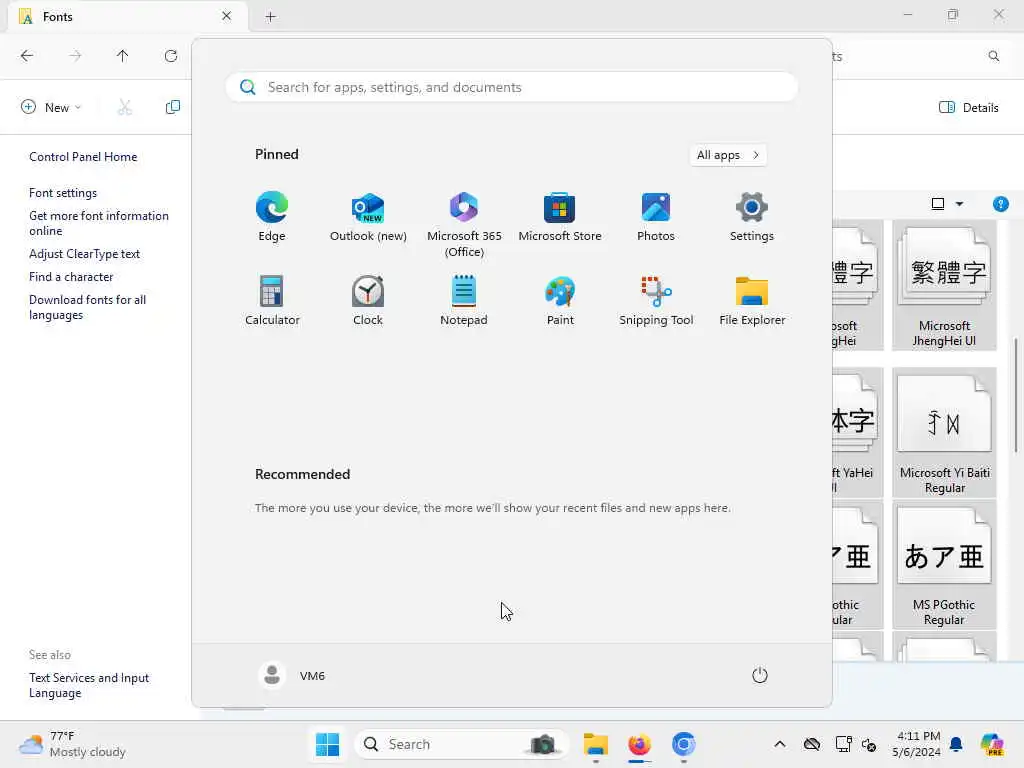Expand All apps list
Image resolution: width=1024 pixels, height=768 pixels.
click(x=728, y=155)
